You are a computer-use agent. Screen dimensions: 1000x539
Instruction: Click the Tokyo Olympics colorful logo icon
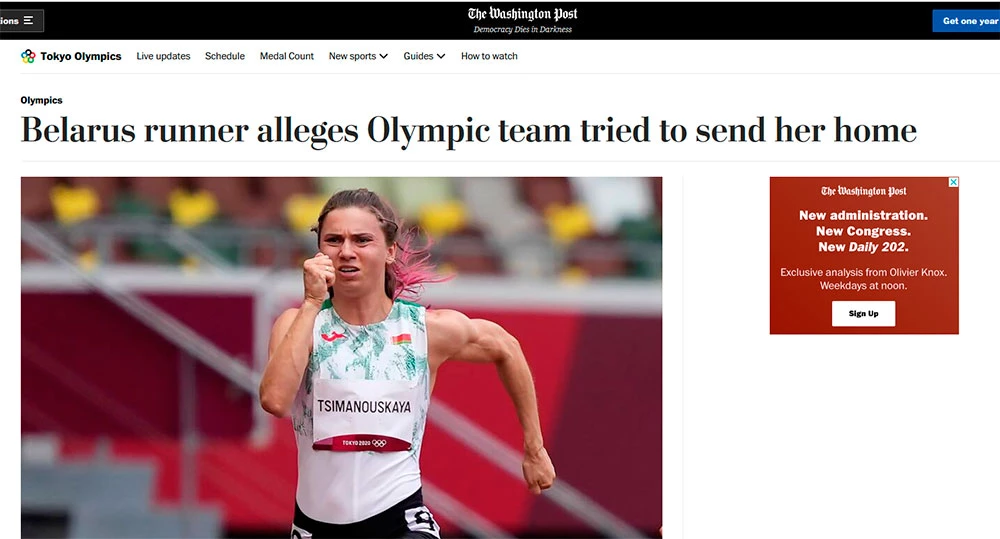point(28,56)
